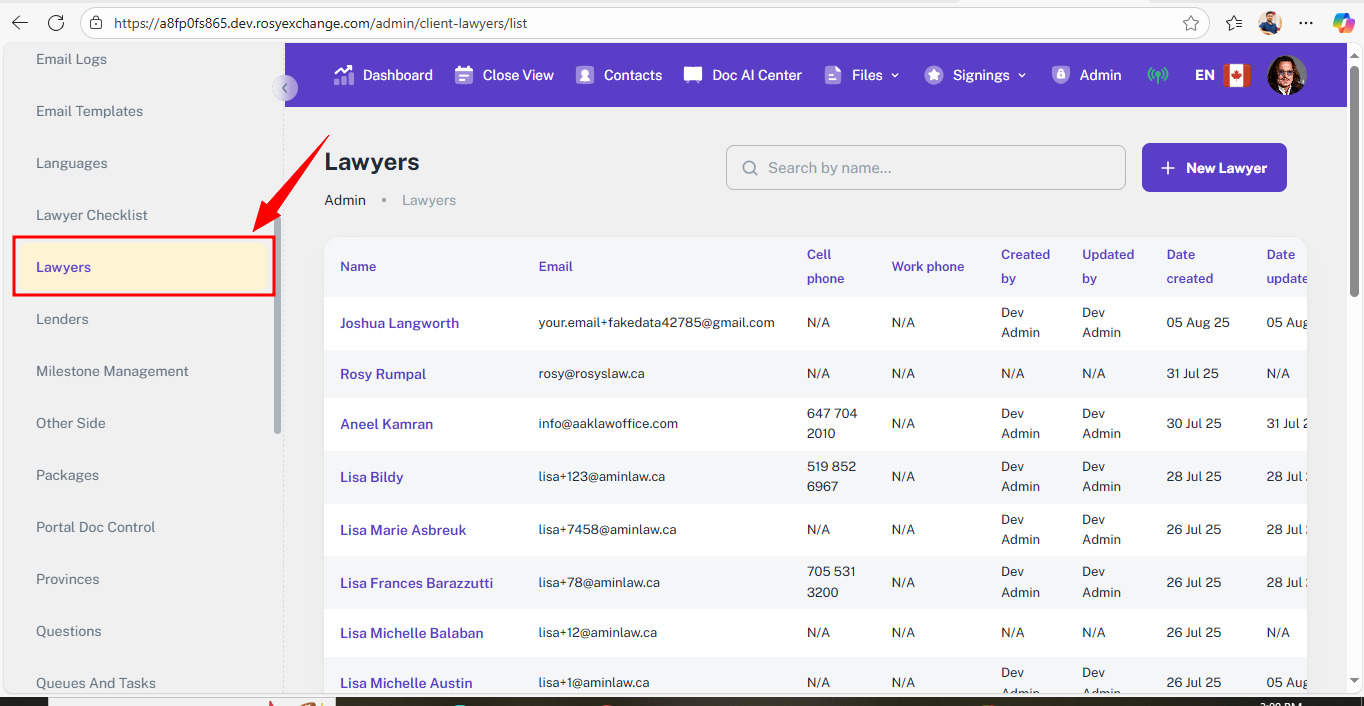Click the sidebar vertical scrollbar
The width and height of the screenshot is (1364, 706).
(x=278, y=325)
